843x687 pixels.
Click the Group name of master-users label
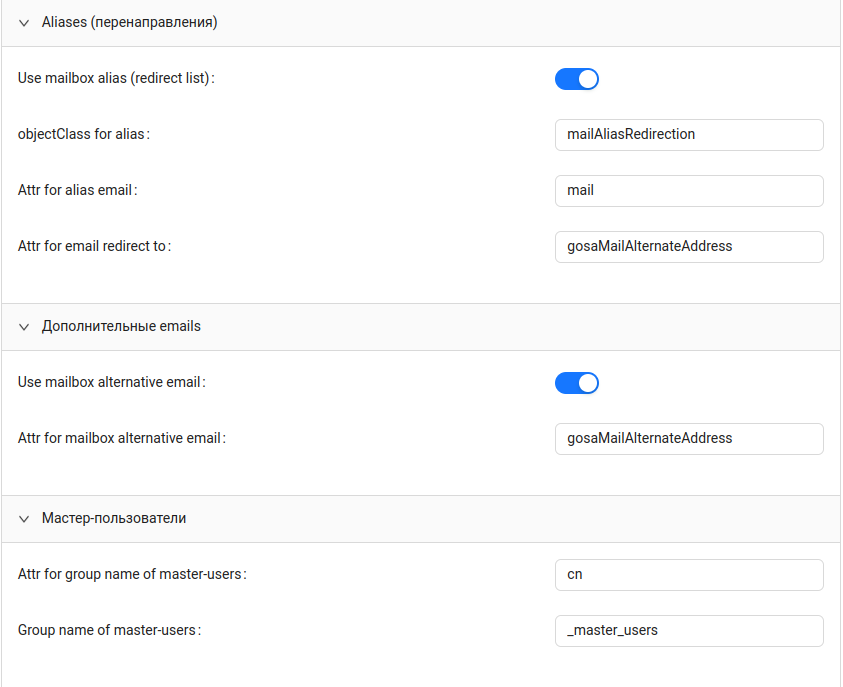coord(109,630)
